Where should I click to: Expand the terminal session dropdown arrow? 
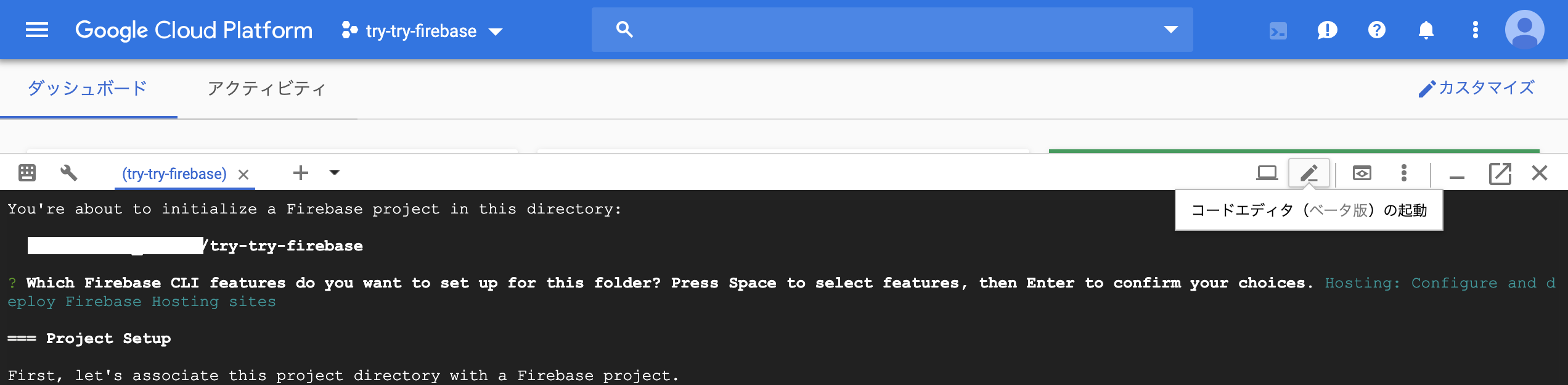click(x=335, y=173)
